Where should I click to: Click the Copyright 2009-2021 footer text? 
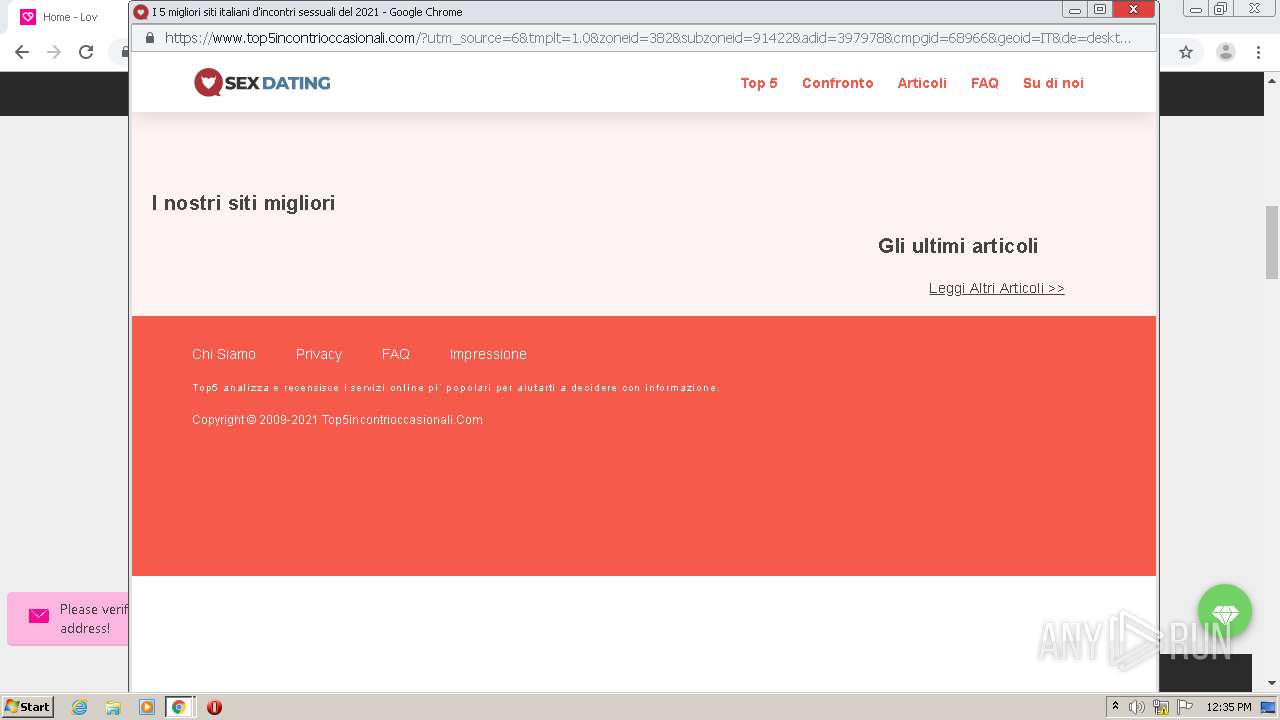coord(337,420)
